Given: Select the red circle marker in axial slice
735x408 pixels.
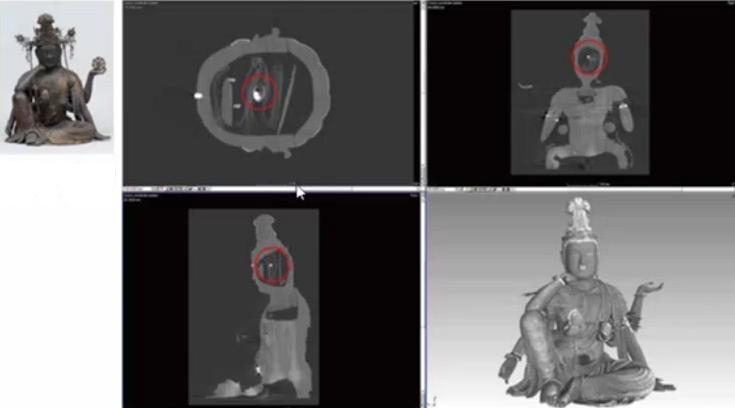Looking at the screenshot, I should pyautogui.click(x=260, y=93).
